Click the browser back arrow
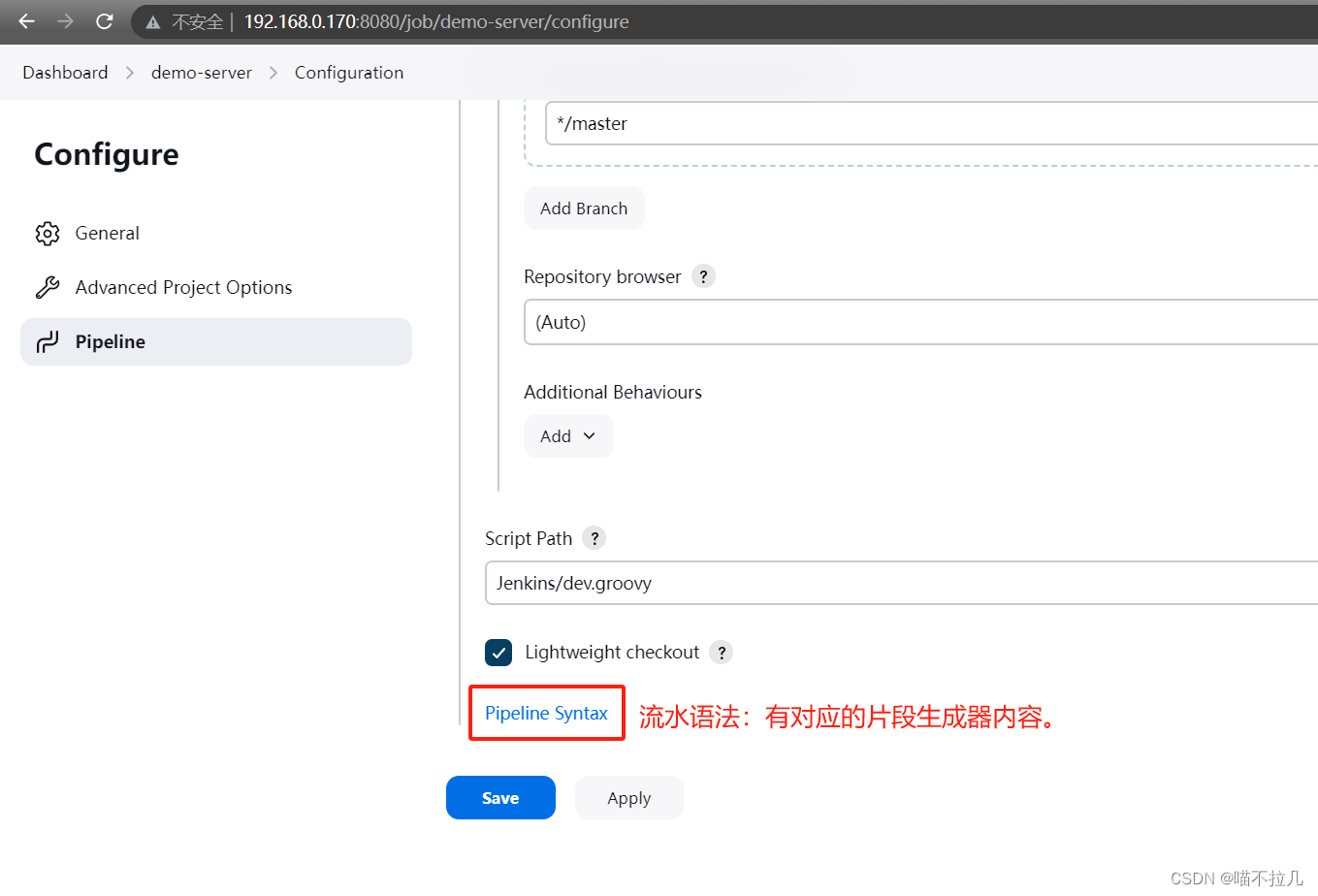The height and width of the screenshot is (896, 1318). pos(27,21)
